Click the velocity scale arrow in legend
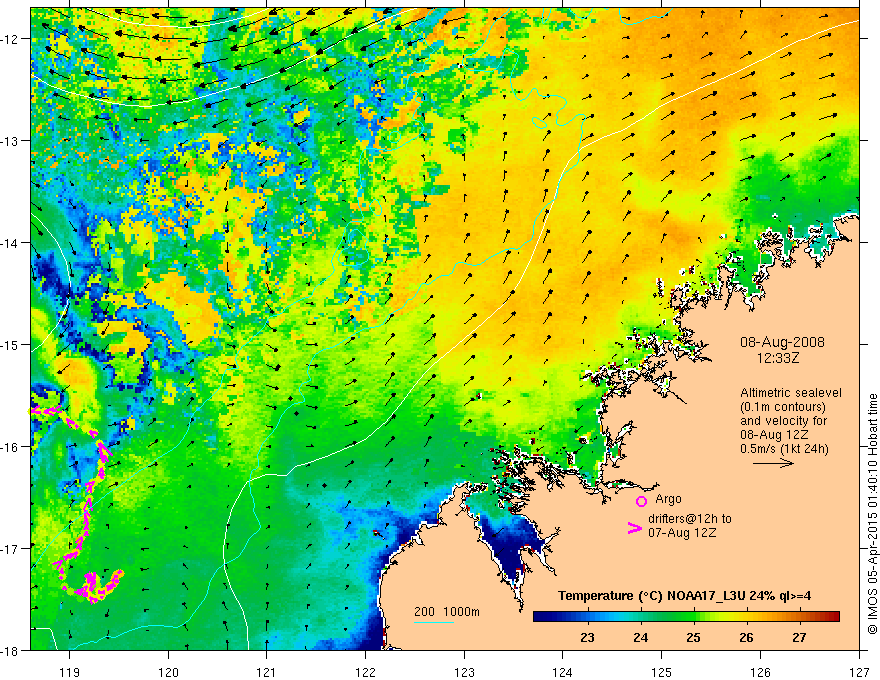880x680 pixels. pyautogui.click(x=773, y=463)
